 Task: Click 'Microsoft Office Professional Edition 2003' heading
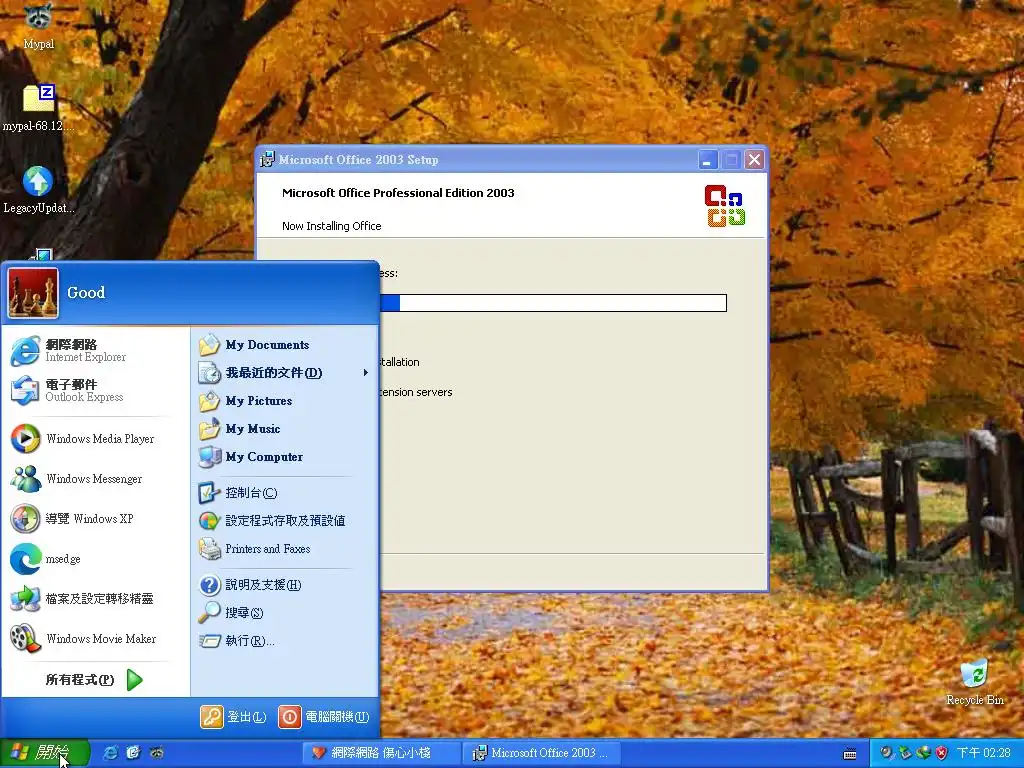pyautogui.click(x=398, y=193)
